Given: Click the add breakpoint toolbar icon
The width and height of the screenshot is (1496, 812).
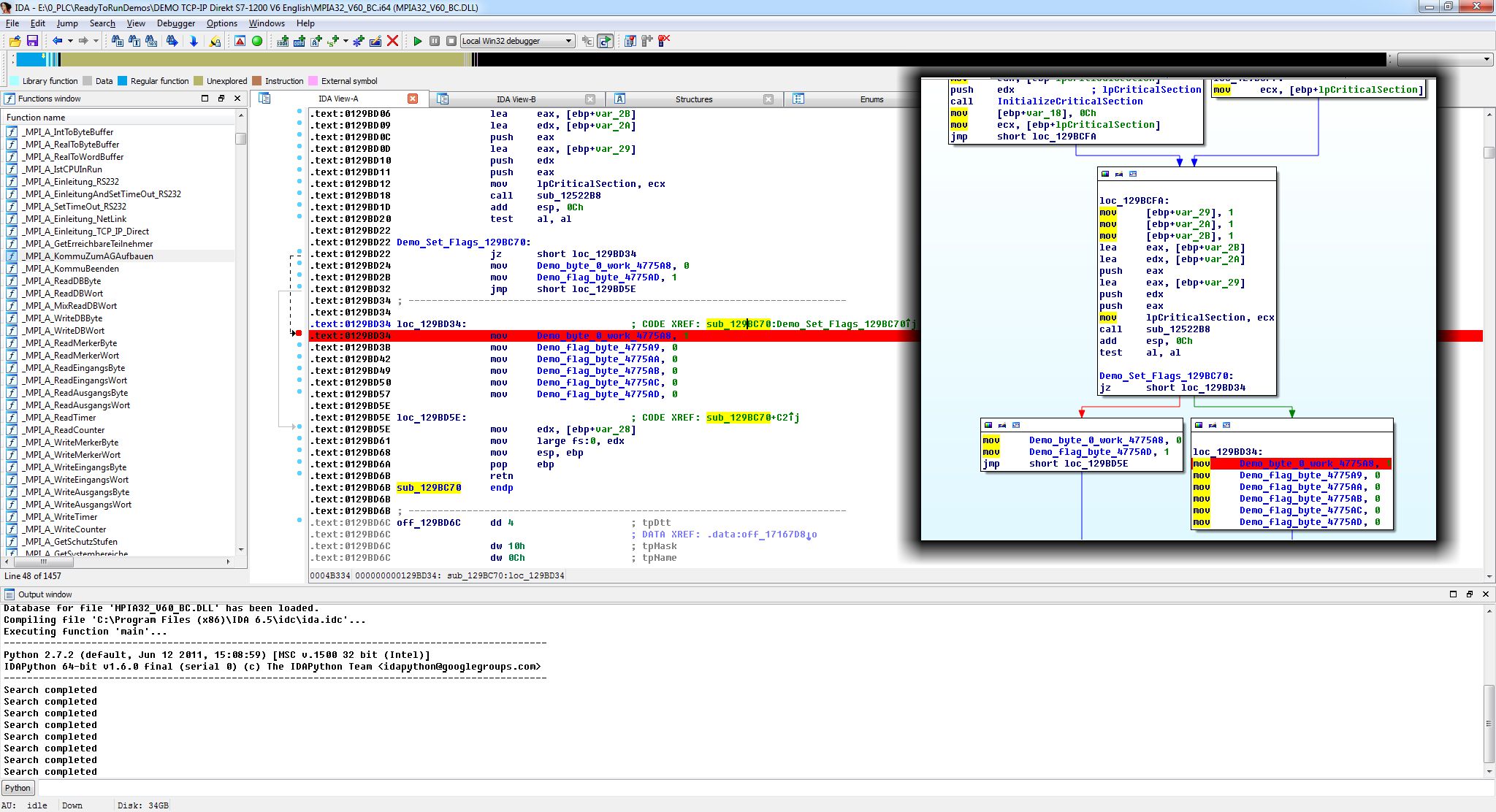Looking at the screenshot, I should pos(646,41).
